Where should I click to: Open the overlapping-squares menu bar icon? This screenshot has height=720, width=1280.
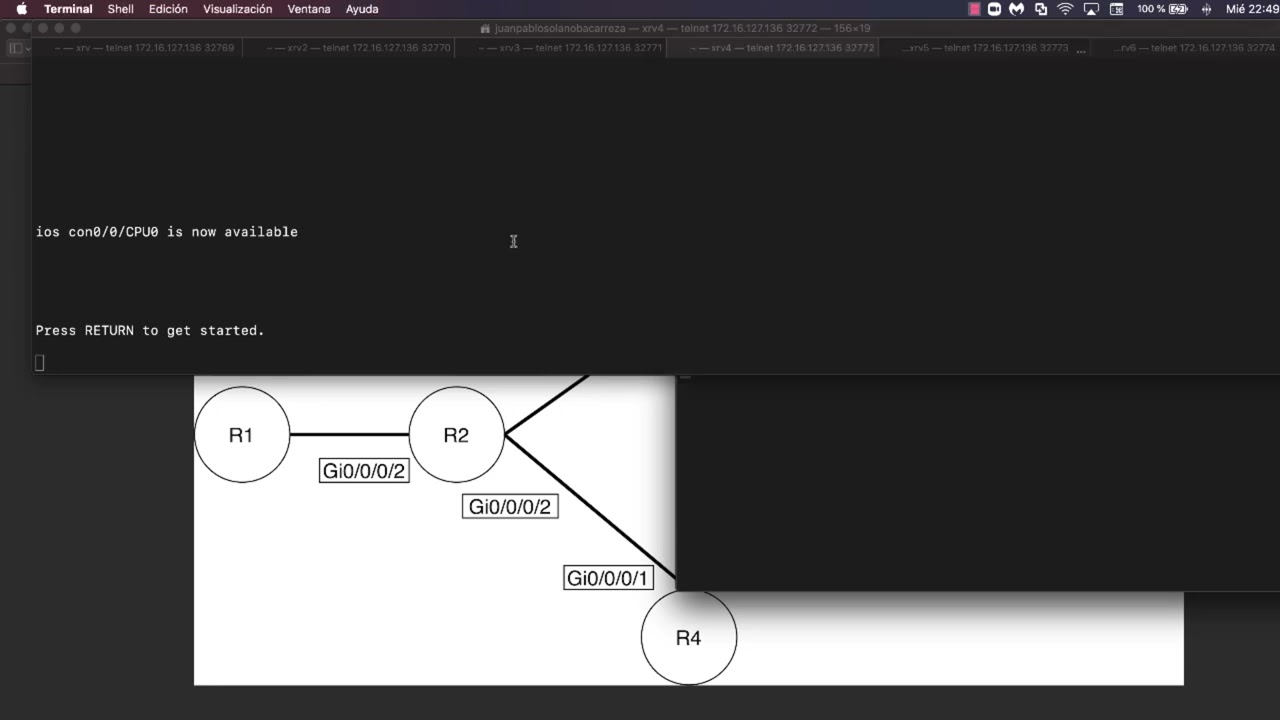(1041, 9)
